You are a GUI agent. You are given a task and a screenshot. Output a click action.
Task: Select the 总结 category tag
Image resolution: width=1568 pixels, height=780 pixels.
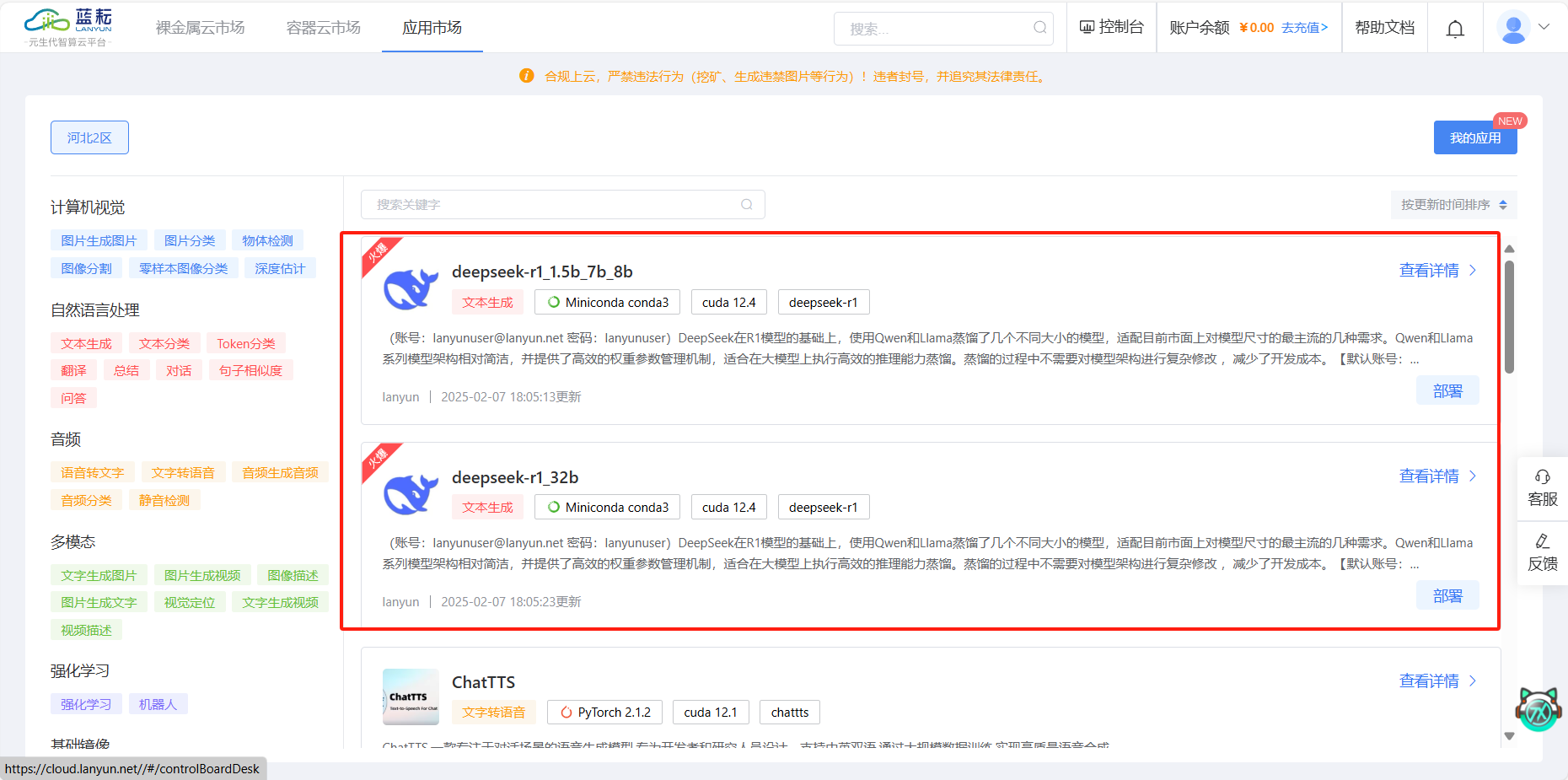click(x=126, y=371)
